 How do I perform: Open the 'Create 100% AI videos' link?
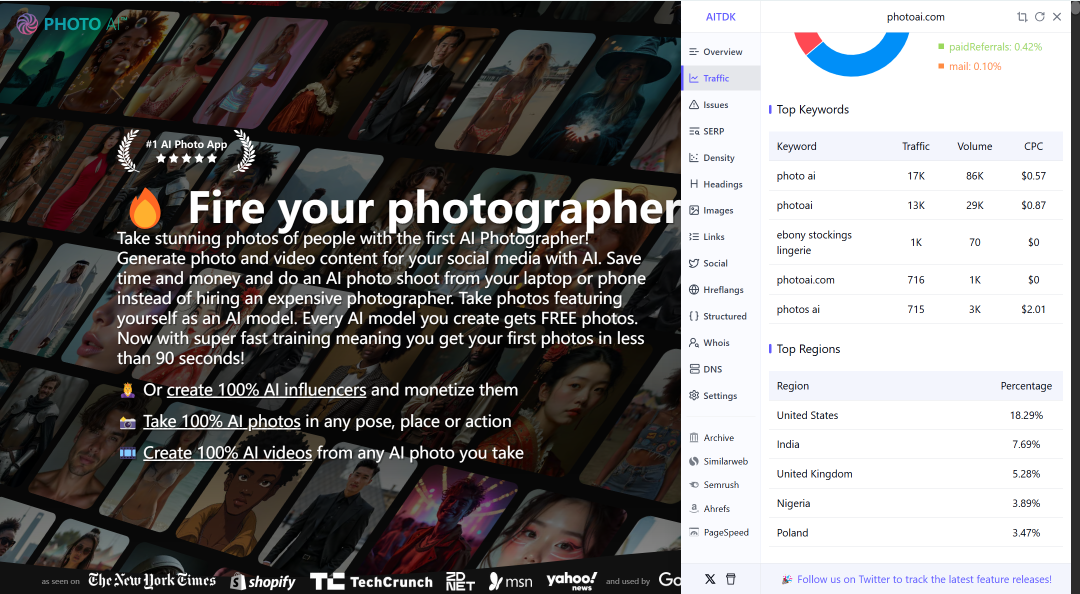pos(227,453)
